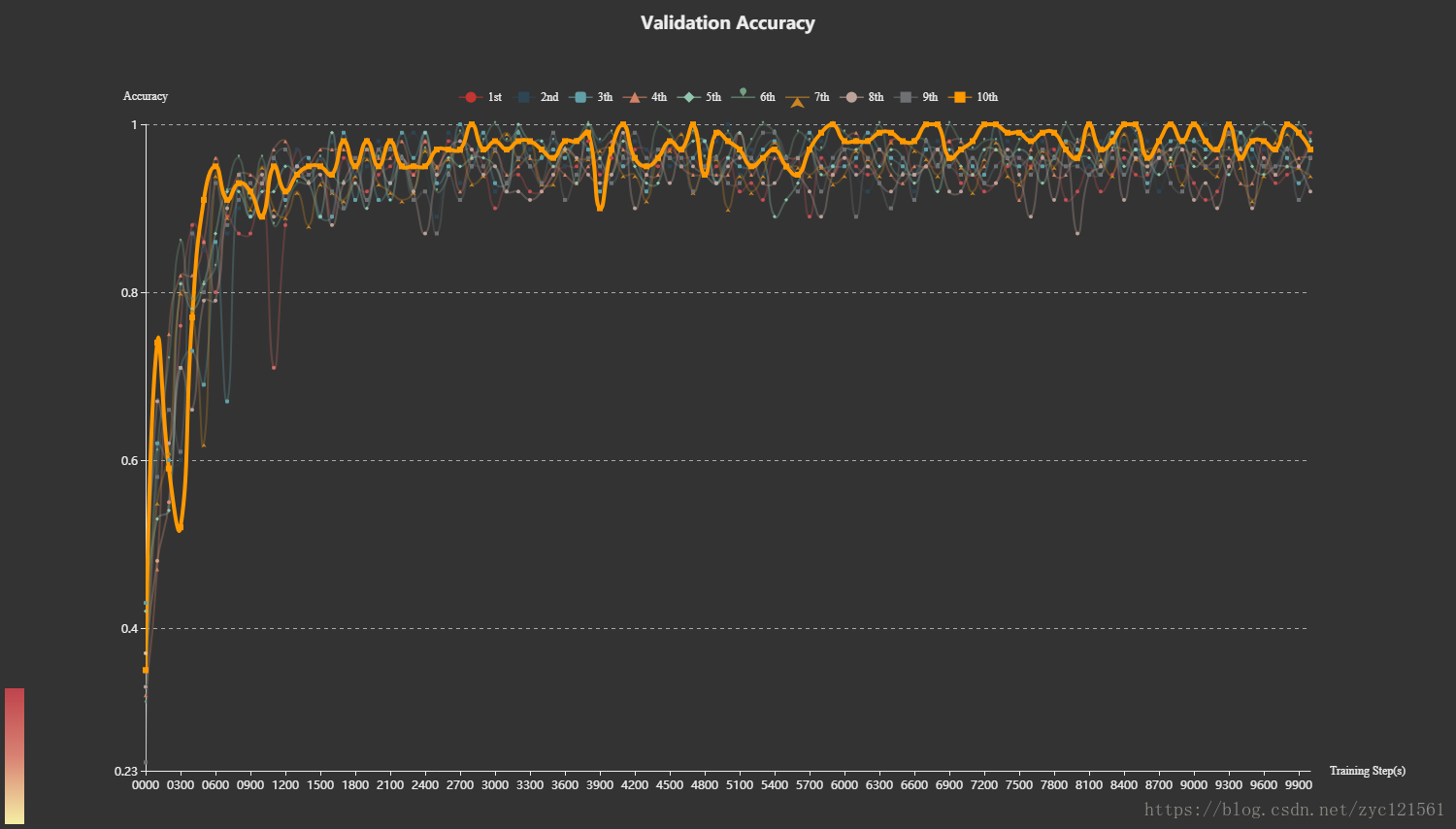Click the '9th' legend label
The width and height of the screenshot is (1456, 829).
click(x=931, y=97)
